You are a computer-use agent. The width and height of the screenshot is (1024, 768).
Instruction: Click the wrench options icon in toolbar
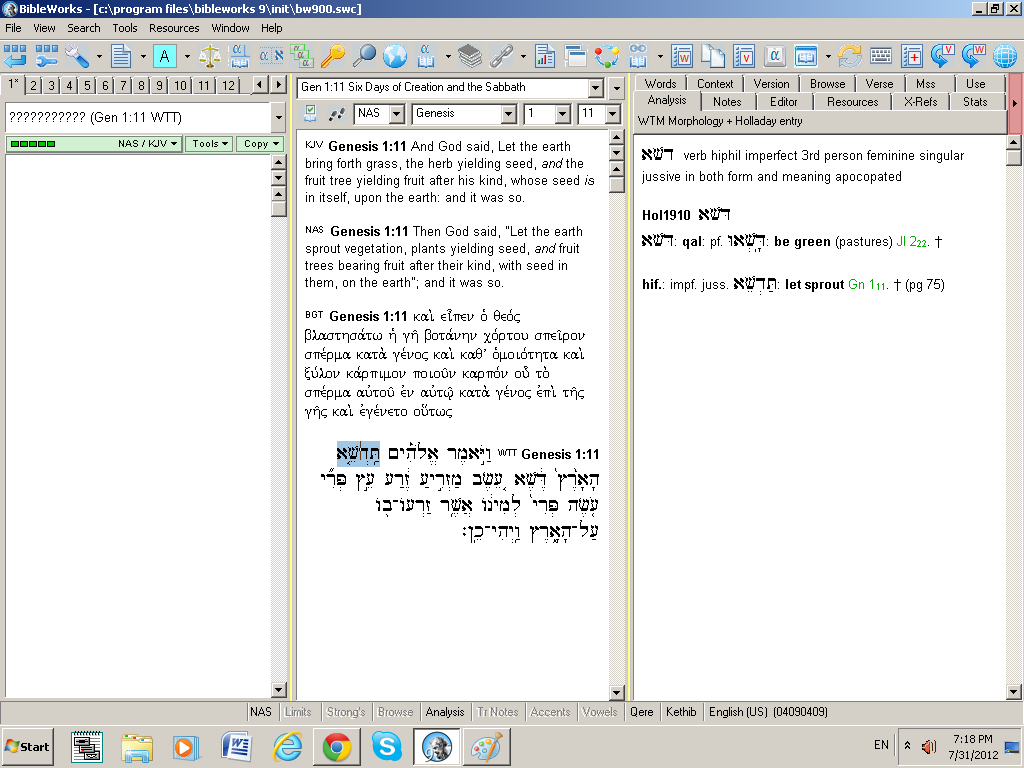coord(76,56)
